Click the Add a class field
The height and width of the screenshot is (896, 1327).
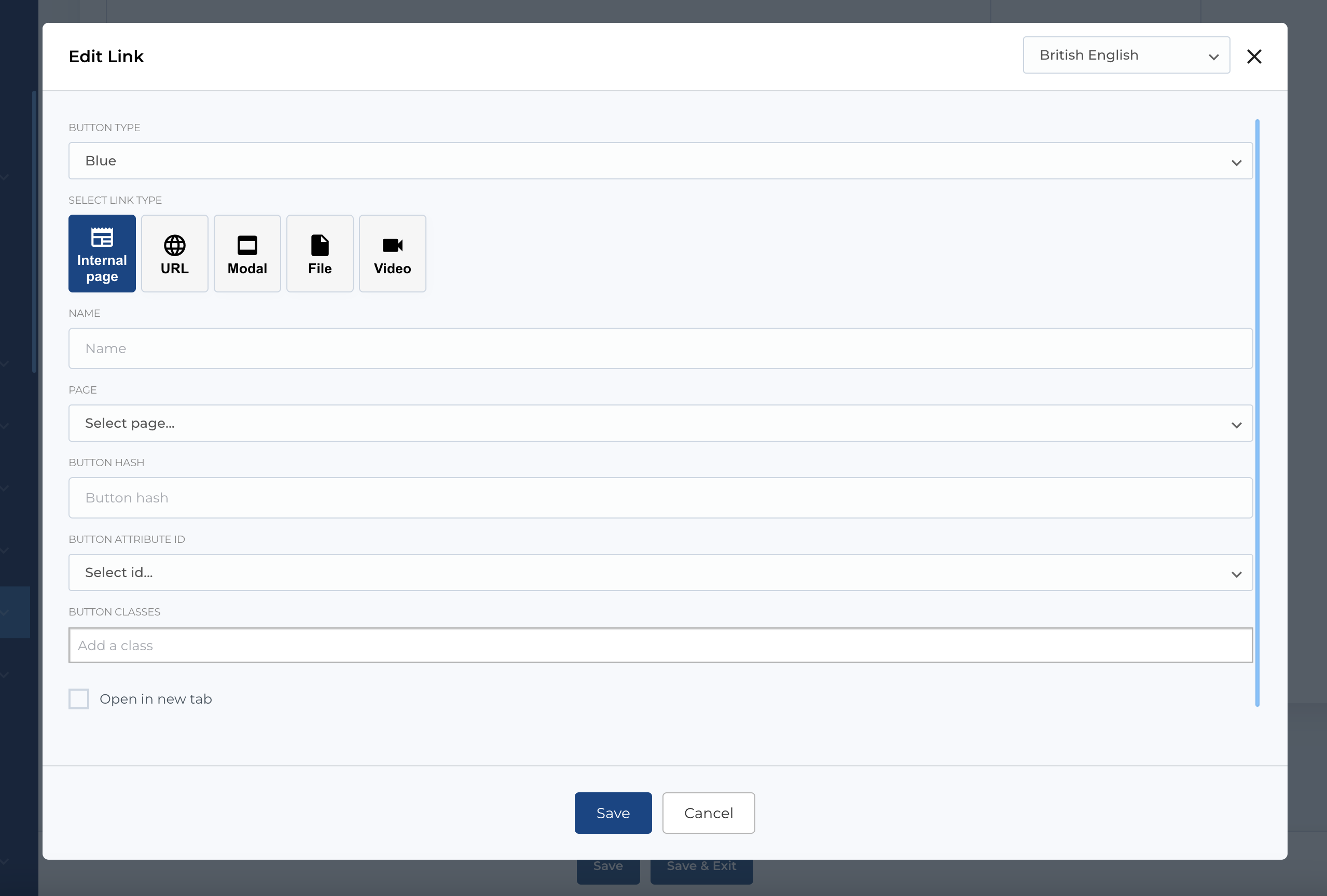click(660, 646)
